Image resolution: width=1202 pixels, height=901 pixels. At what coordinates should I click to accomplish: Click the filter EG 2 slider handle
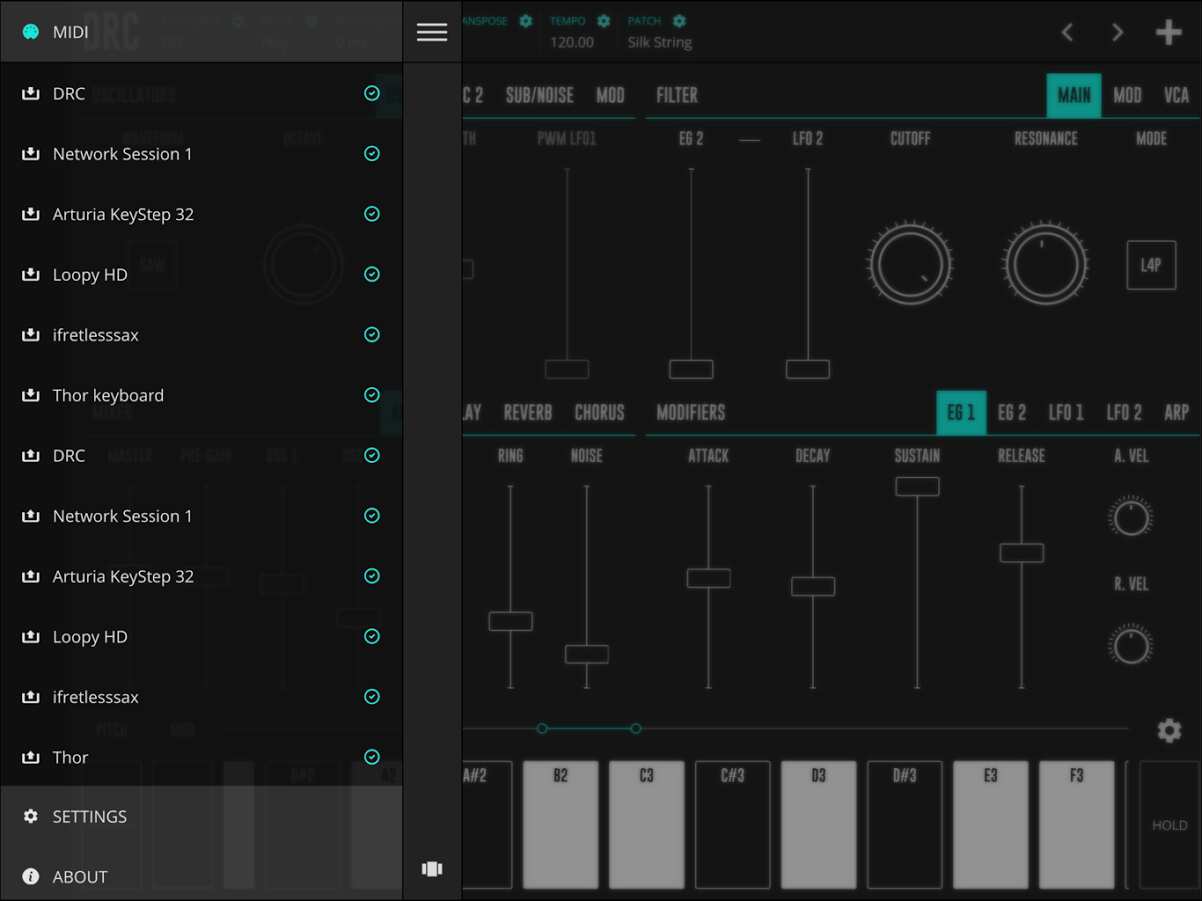click(691, 369)
